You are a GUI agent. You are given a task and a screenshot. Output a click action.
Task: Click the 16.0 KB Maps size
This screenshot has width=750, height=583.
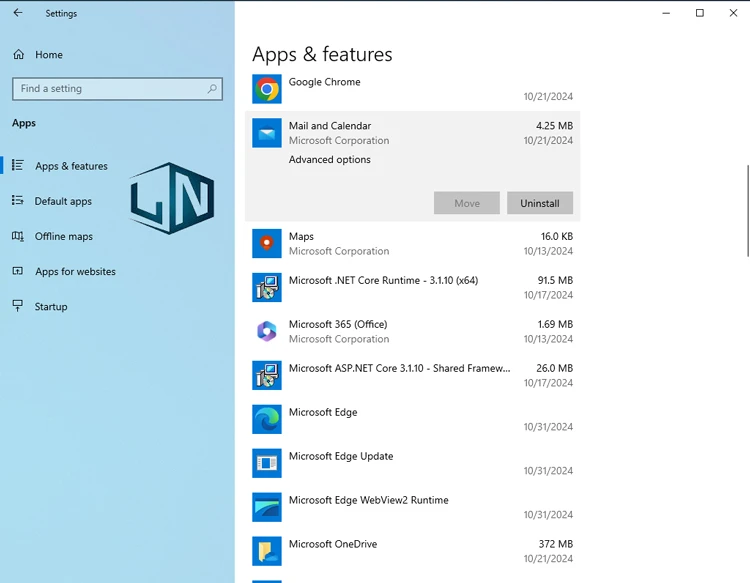click(x=557, y=236)
